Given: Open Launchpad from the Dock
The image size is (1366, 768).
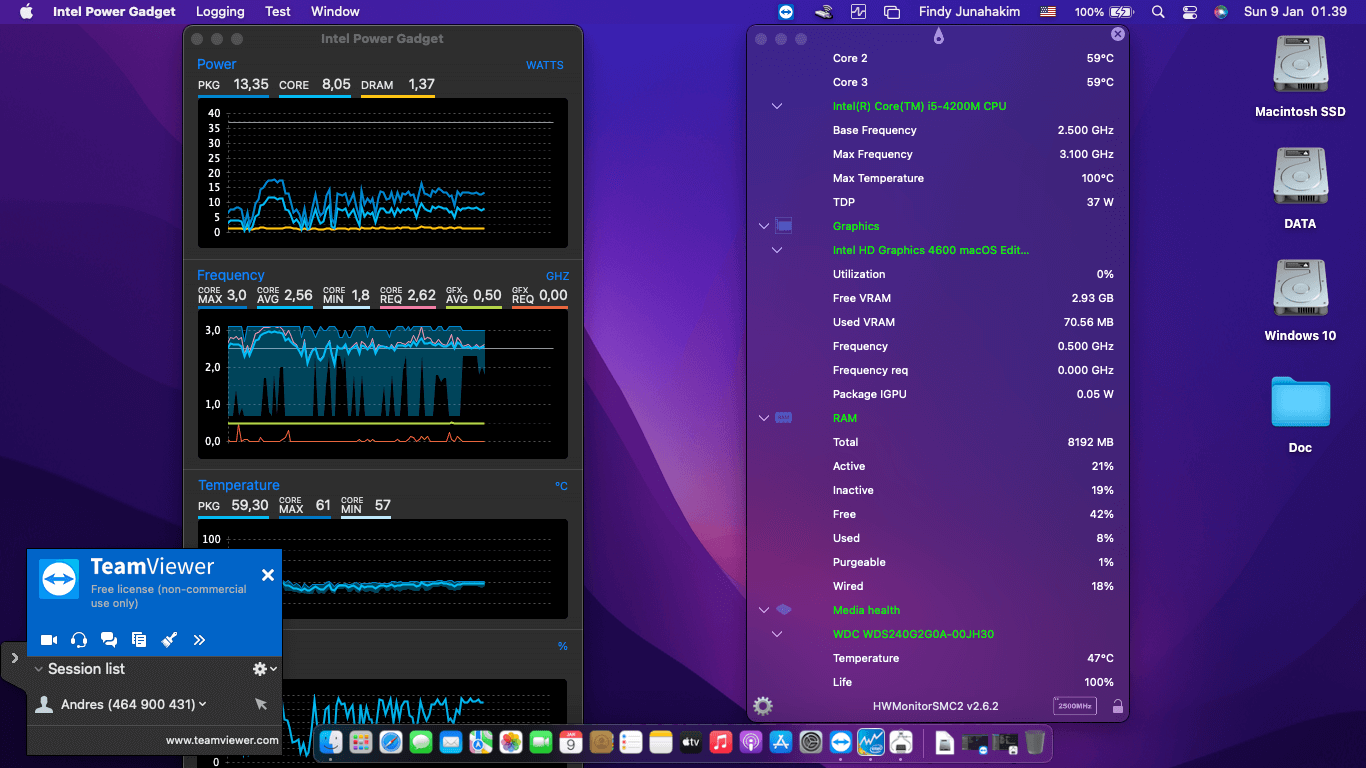Looking at the screenshot, I should (361, 742).
